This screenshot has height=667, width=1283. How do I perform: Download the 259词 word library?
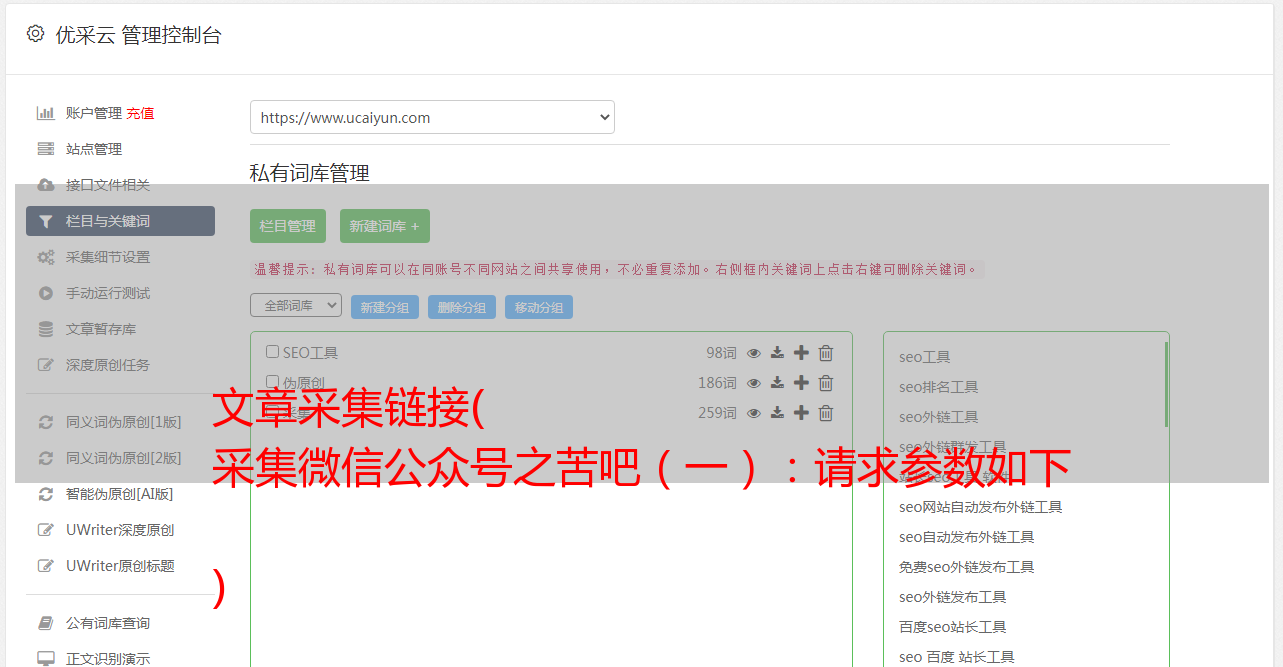click(777, 413)
